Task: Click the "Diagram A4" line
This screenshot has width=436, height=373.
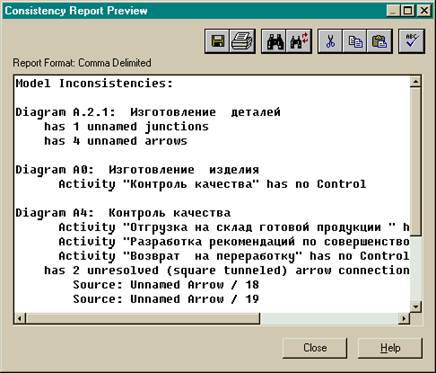Action: click(123, 213)
